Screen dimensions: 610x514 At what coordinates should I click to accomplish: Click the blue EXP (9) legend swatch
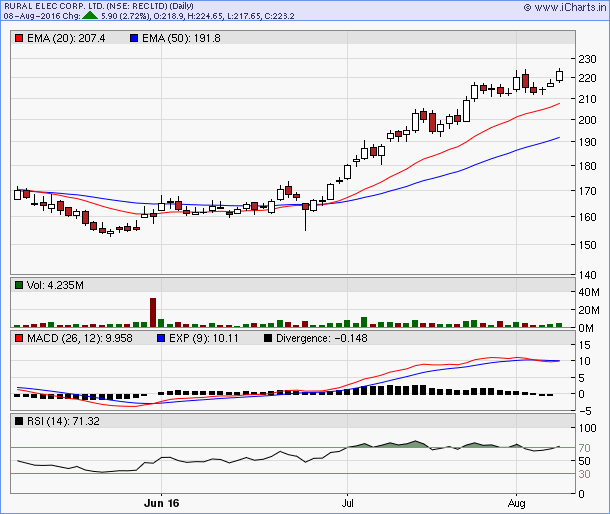point(161,338)
